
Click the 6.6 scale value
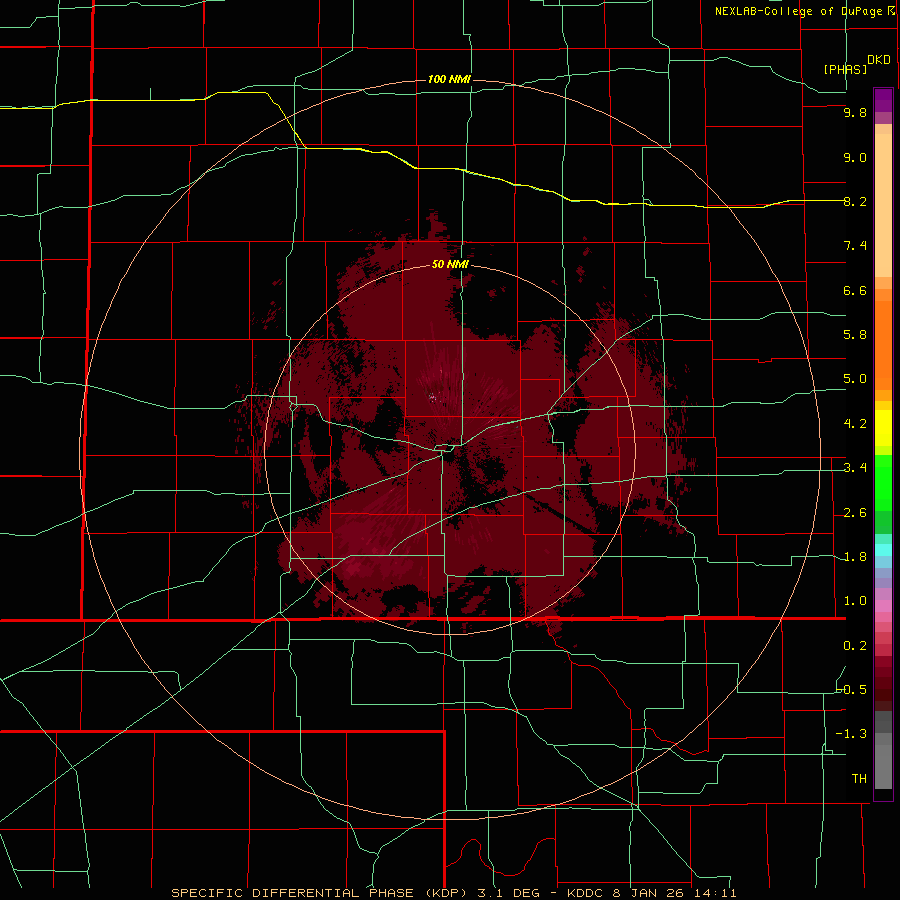pyautogui.click(x=855, y=290)
